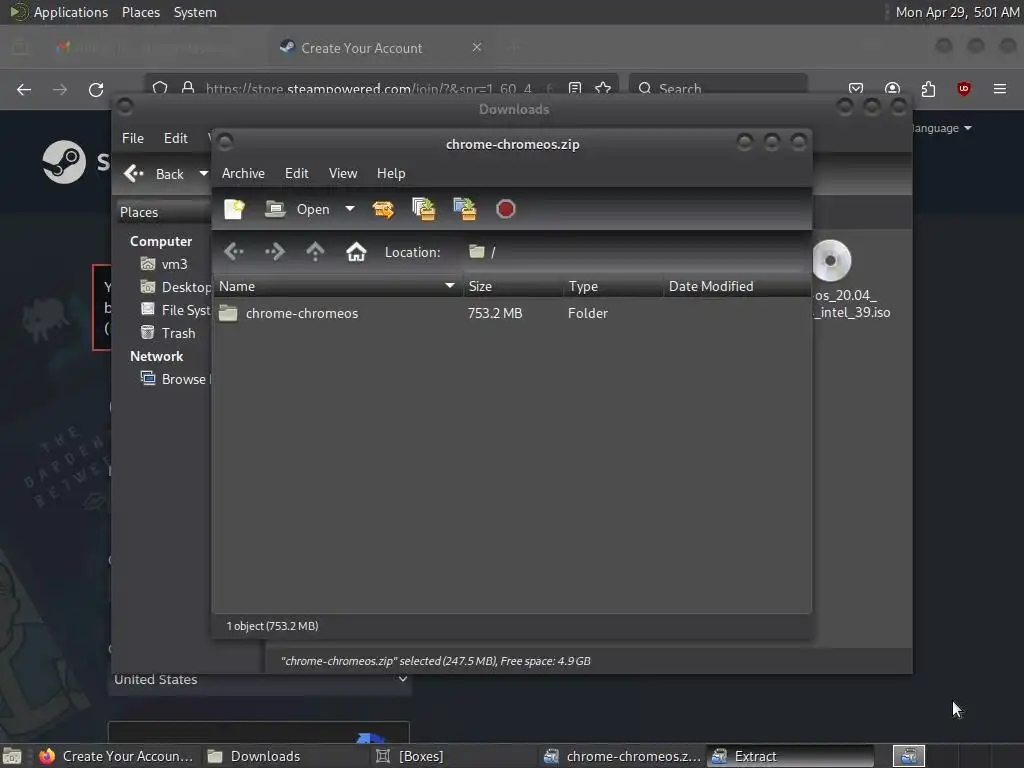1024x768 pixels.
Task: Open the System menu in top panel
Action: [x=195, y=12]
